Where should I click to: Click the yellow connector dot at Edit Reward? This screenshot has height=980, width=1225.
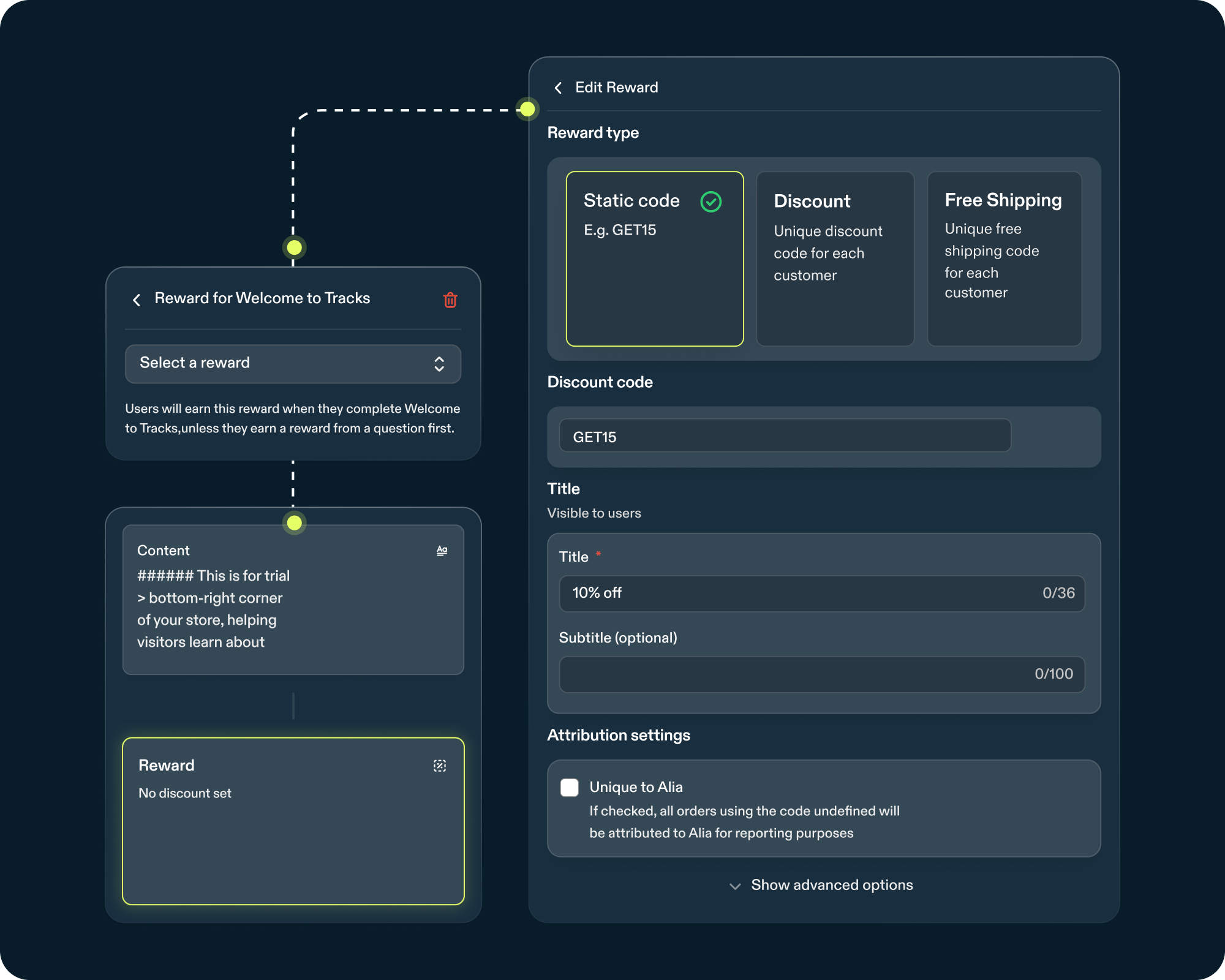pos(527,110)
